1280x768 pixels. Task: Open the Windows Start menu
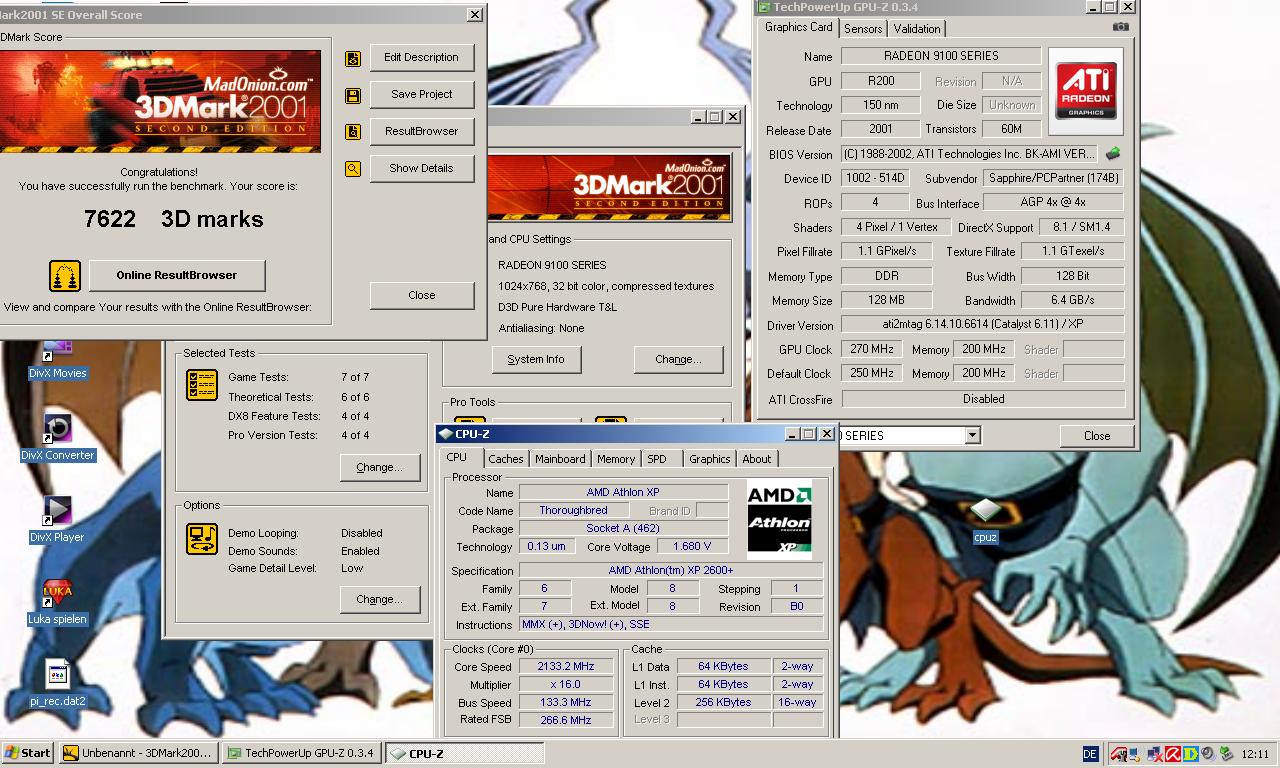click(28, 754)
